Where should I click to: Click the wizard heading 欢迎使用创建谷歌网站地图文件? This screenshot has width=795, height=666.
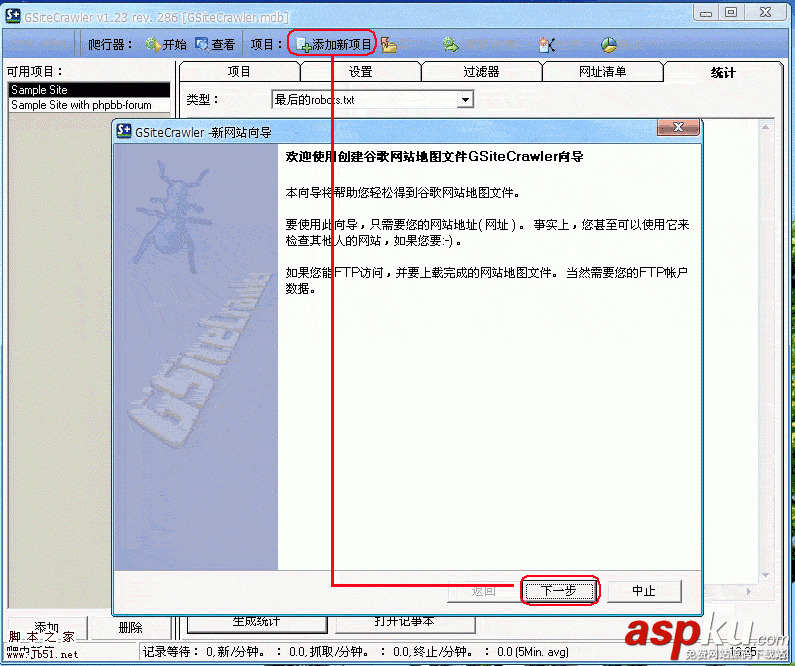[x=434, y=156]
